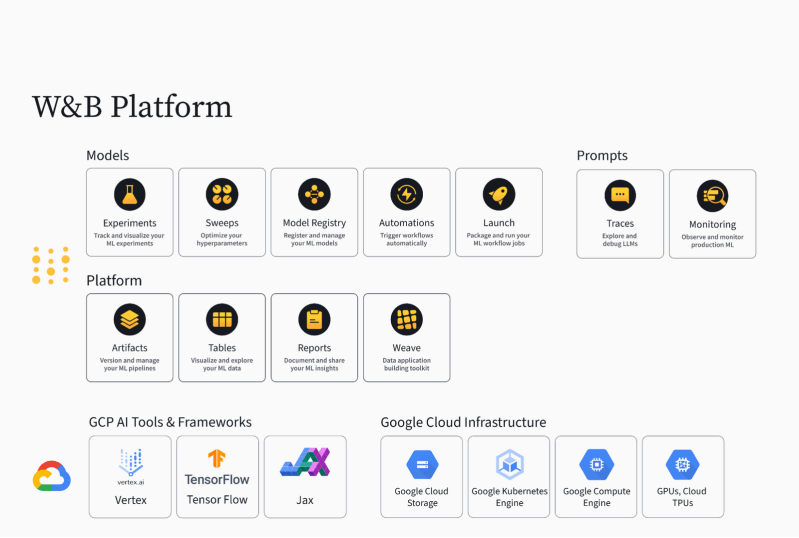Click the Launch rocket icon
This screenshot has width=799, height=538.
pos(498,194)
